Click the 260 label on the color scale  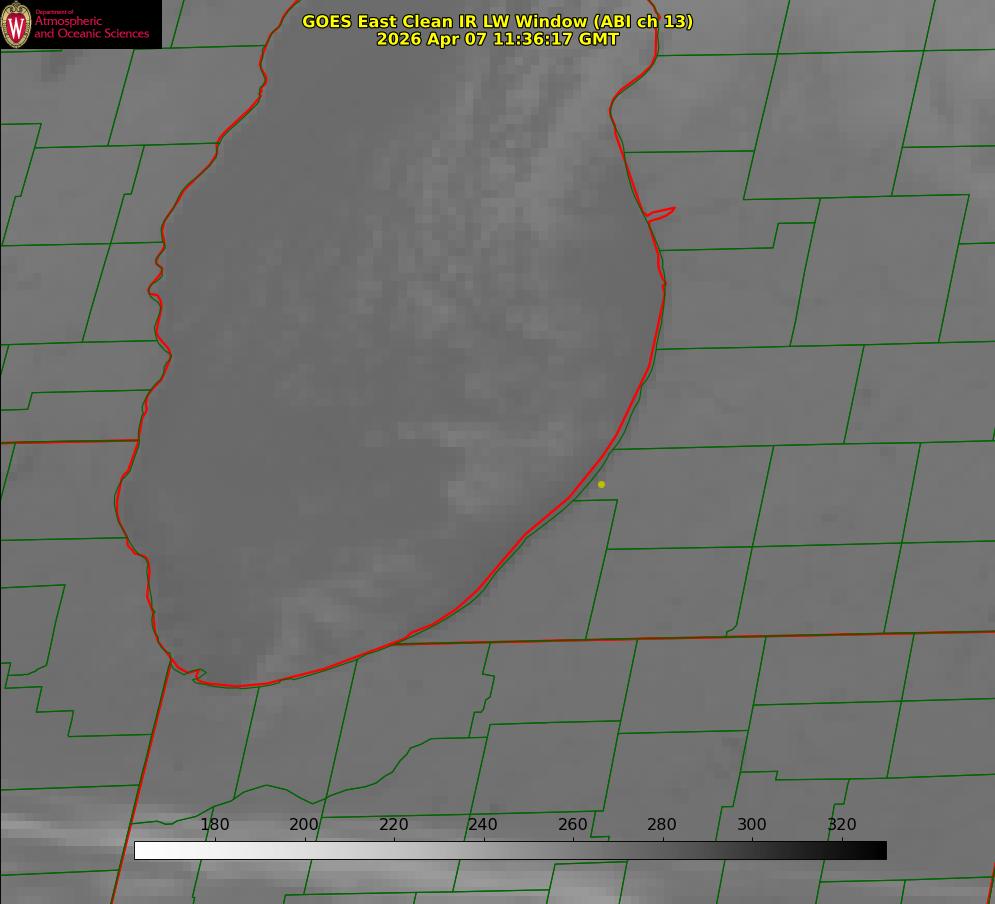click(572, 824)
